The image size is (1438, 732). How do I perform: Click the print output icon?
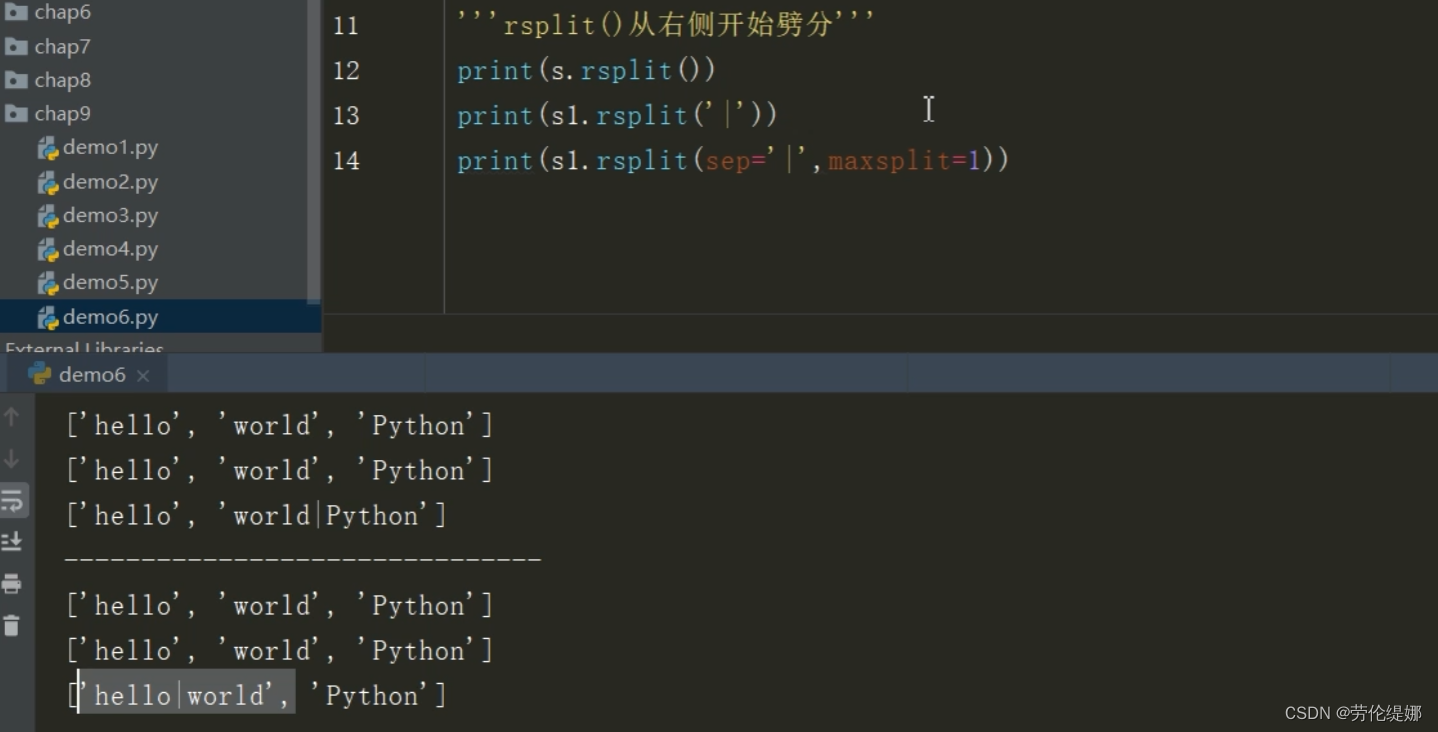[x=12, y=584]
